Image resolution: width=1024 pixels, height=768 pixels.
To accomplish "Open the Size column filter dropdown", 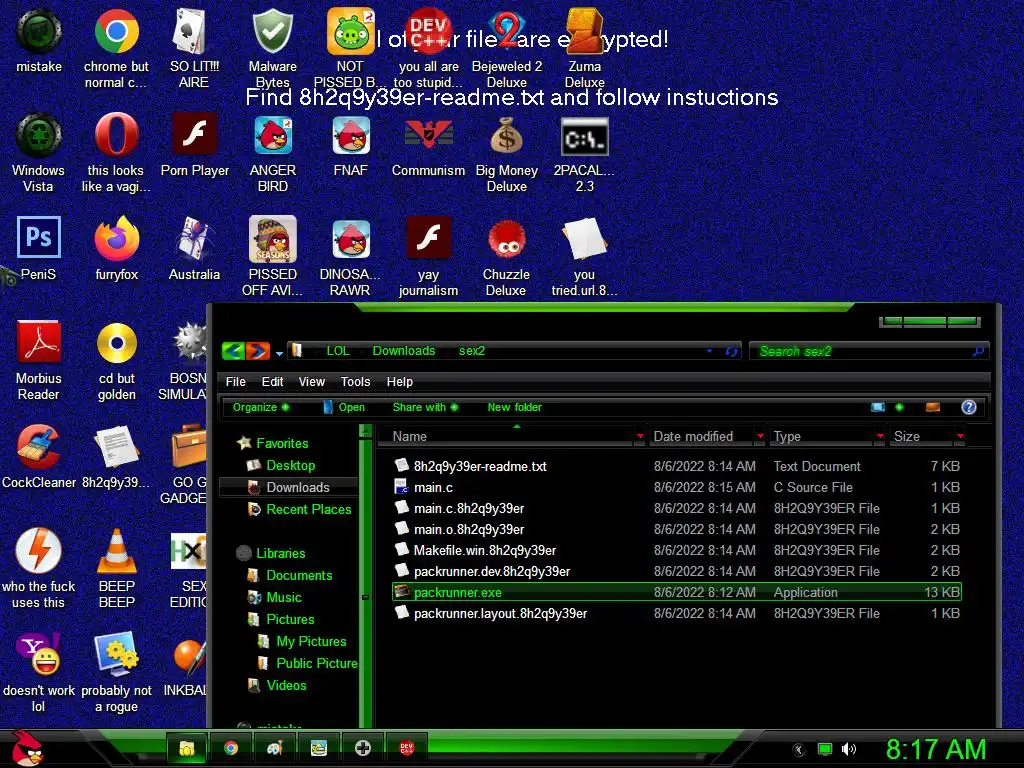I will click(x=960, y=436).
